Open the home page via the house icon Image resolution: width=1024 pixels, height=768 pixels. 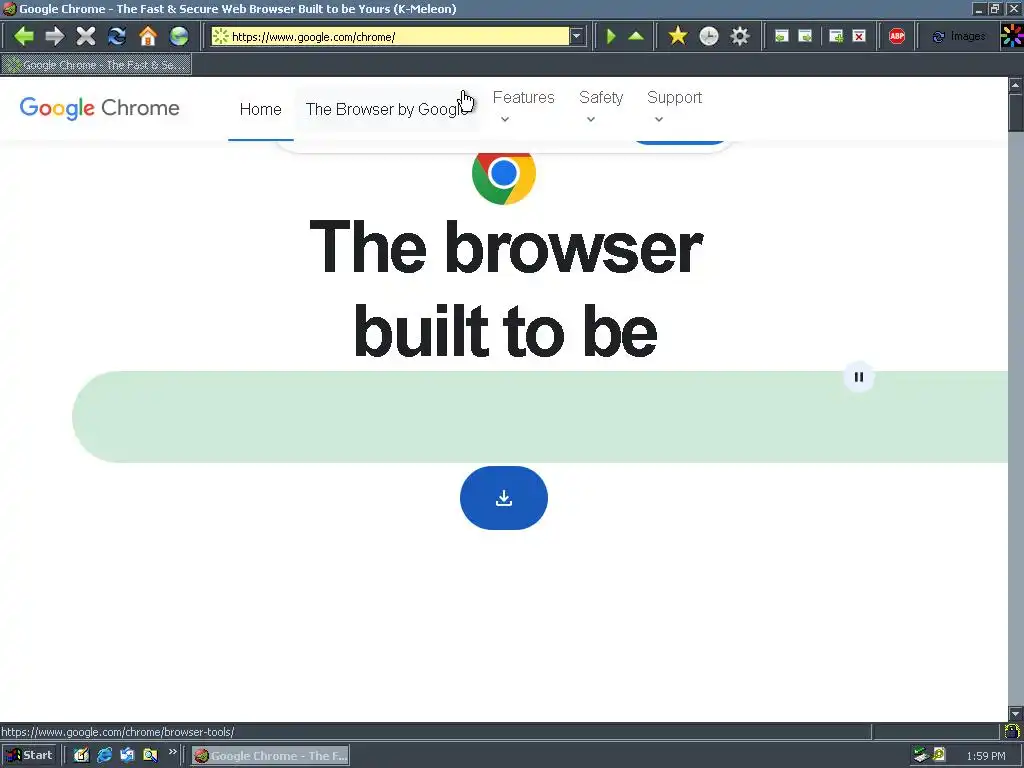pyautogui.click(x=148, y=36)
